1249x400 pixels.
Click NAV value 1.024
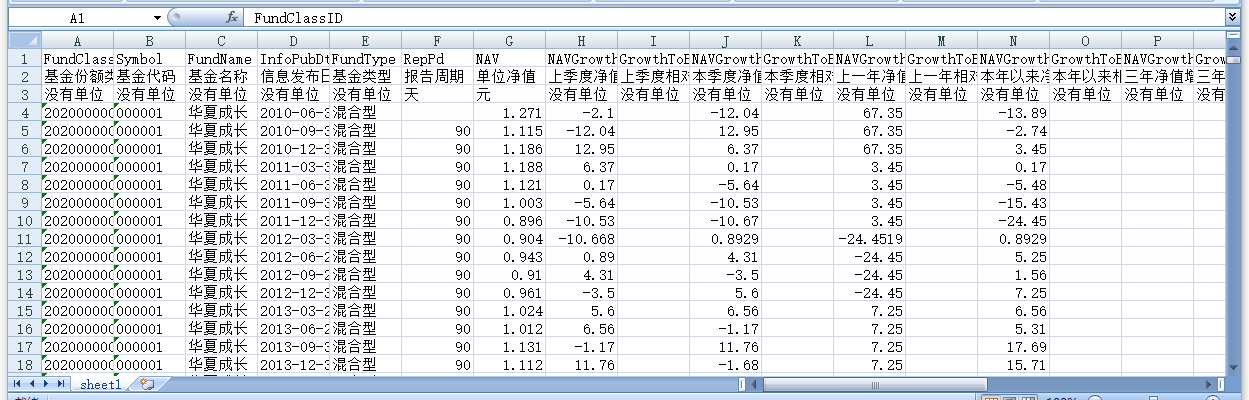(x=510, y=311)
